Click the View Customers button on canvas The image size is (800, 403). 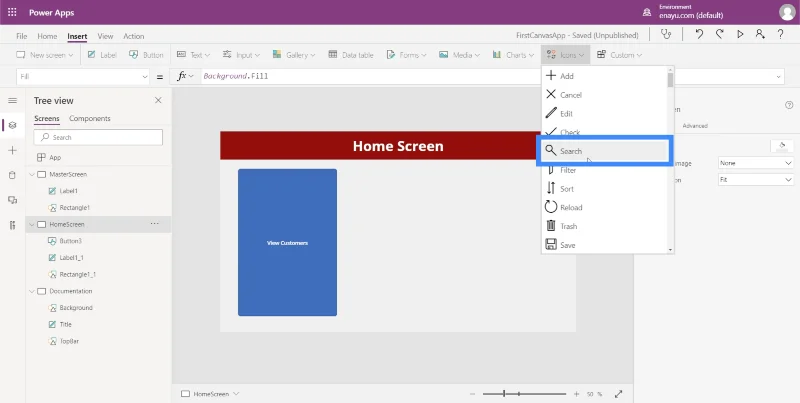coord(287,243)
